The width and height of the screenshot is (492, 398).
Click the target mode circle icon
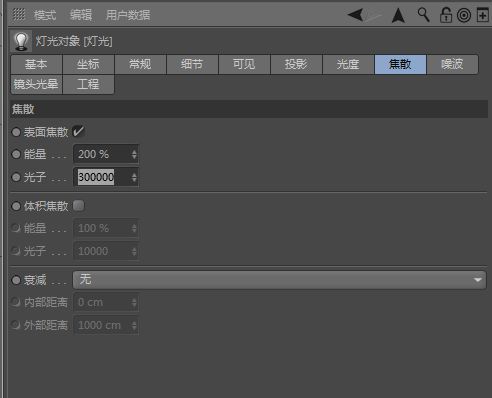[464, 15]
